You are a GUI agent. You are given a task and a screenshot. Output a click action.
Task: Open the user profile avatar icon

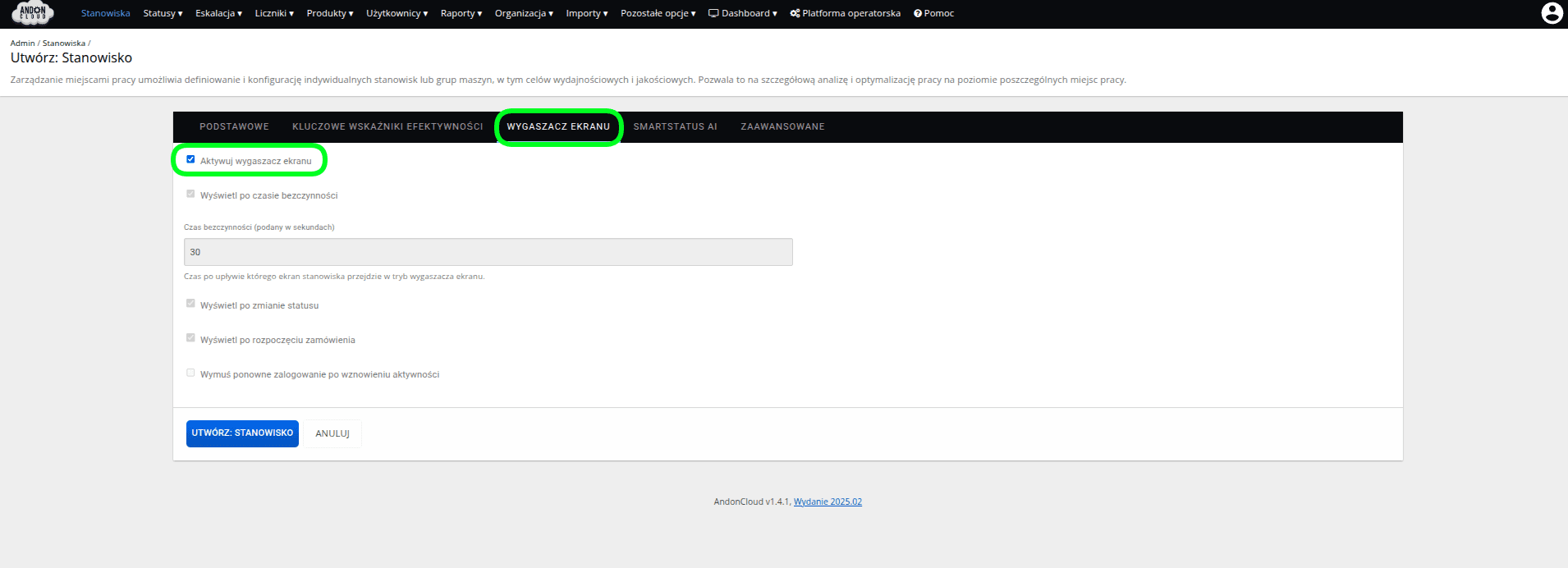[x=1552, y=13]
